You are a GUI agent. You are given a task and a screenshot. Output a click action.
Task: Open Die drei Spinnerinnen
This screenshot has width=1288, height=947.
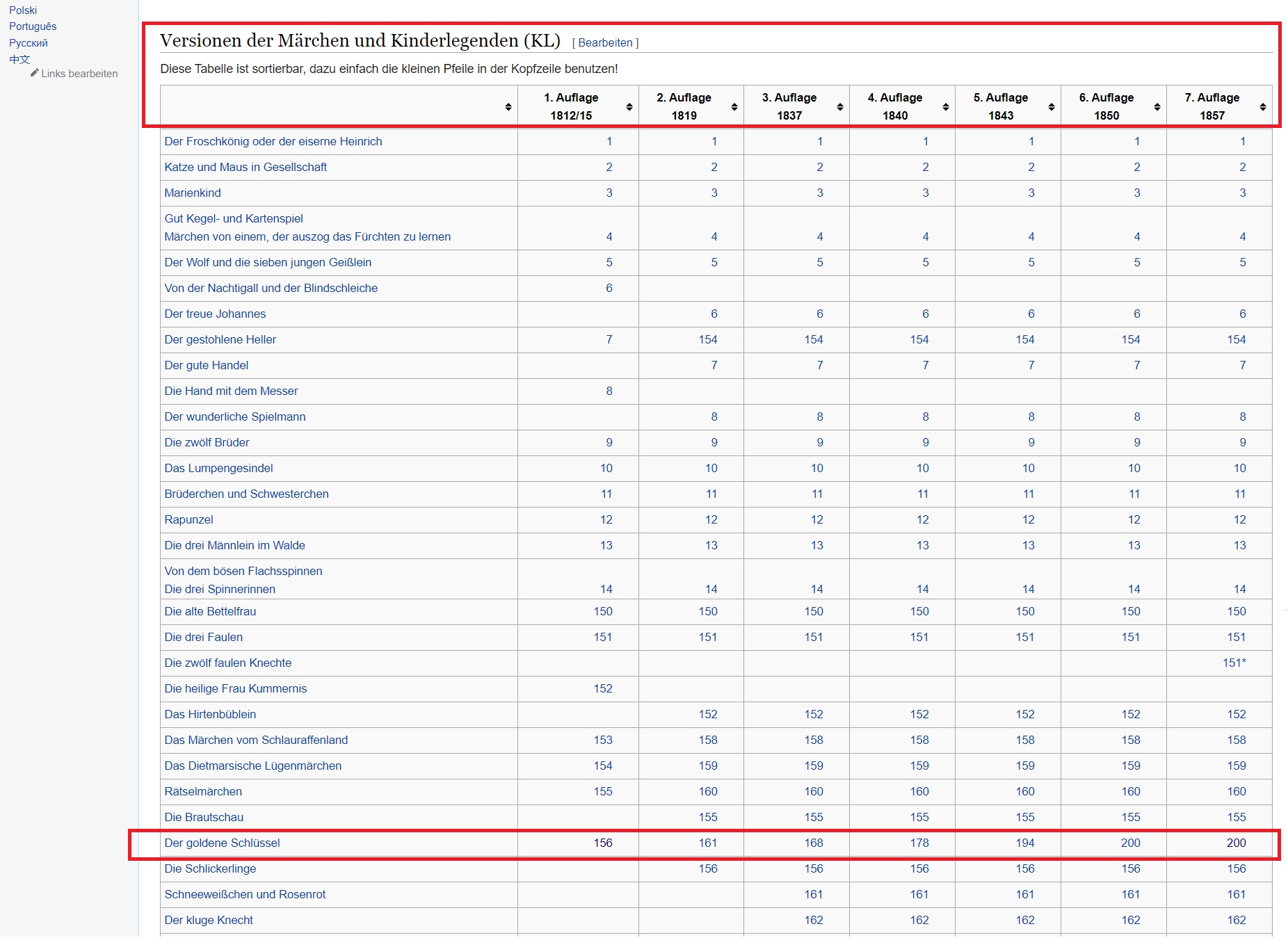point(220,589)
